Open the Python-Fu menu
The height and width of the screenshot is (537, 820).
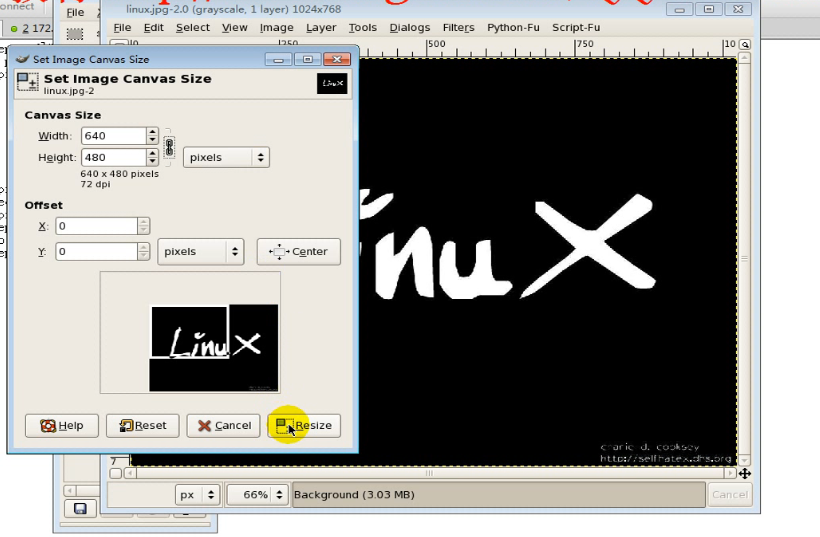513,28
